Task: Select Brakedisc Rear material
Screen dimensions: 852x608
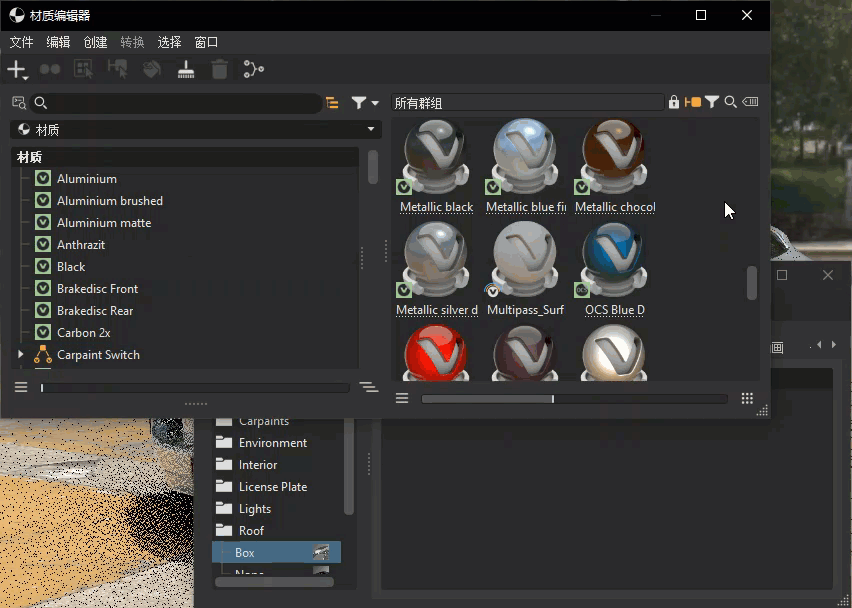Action: (95, 311)
